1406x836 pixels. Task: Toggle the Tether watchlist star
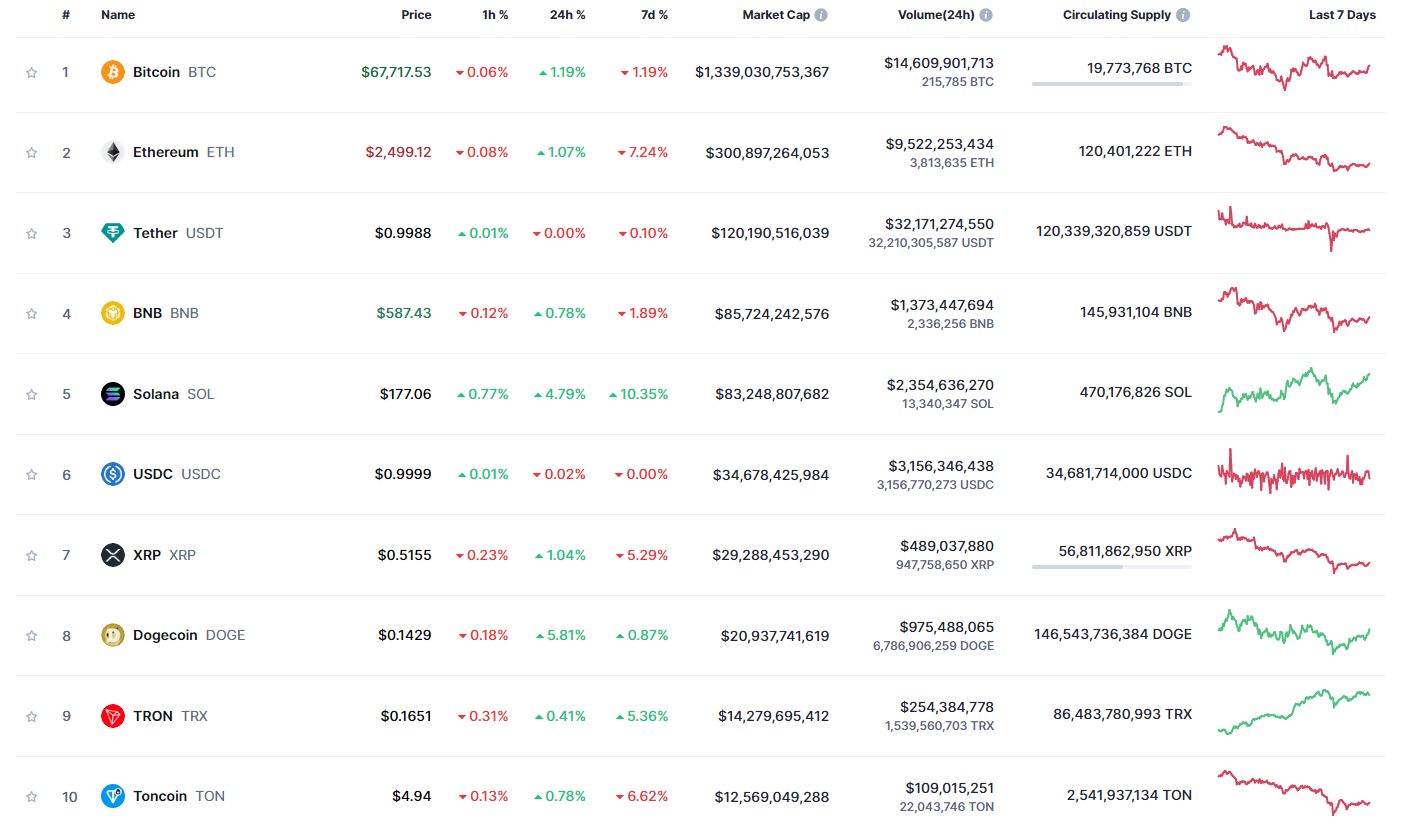coord(32,233)
